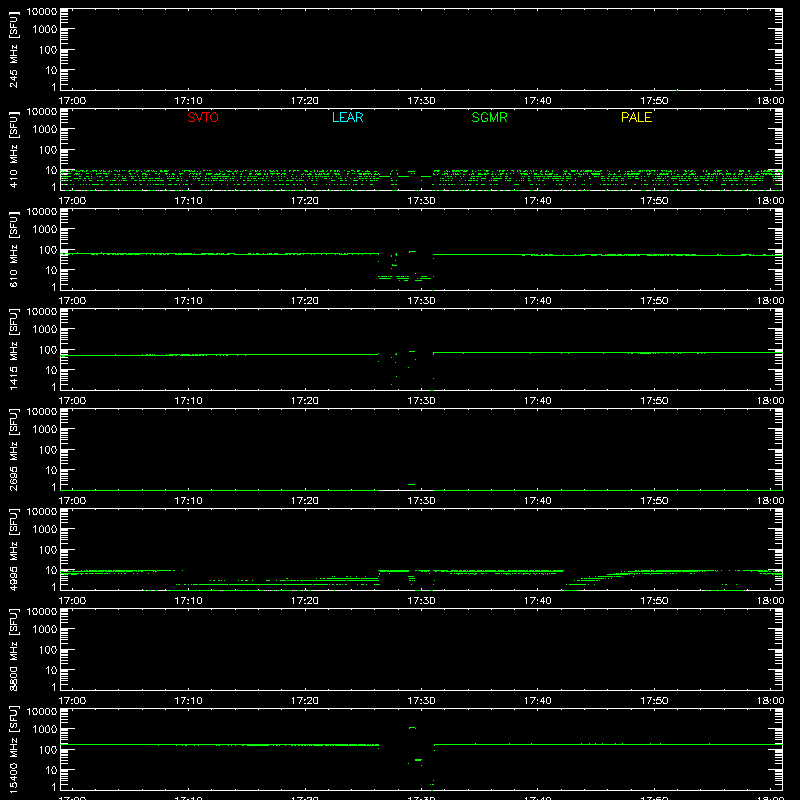Select the 2695 MHz [SFU] axis title

(x=13, y=449)
